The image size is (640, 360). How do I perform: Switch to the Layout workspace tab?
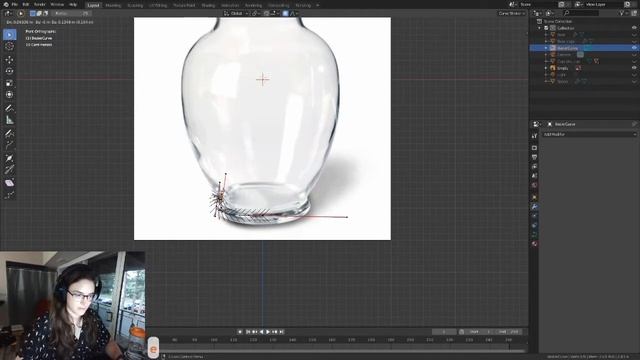coord(93,5)
